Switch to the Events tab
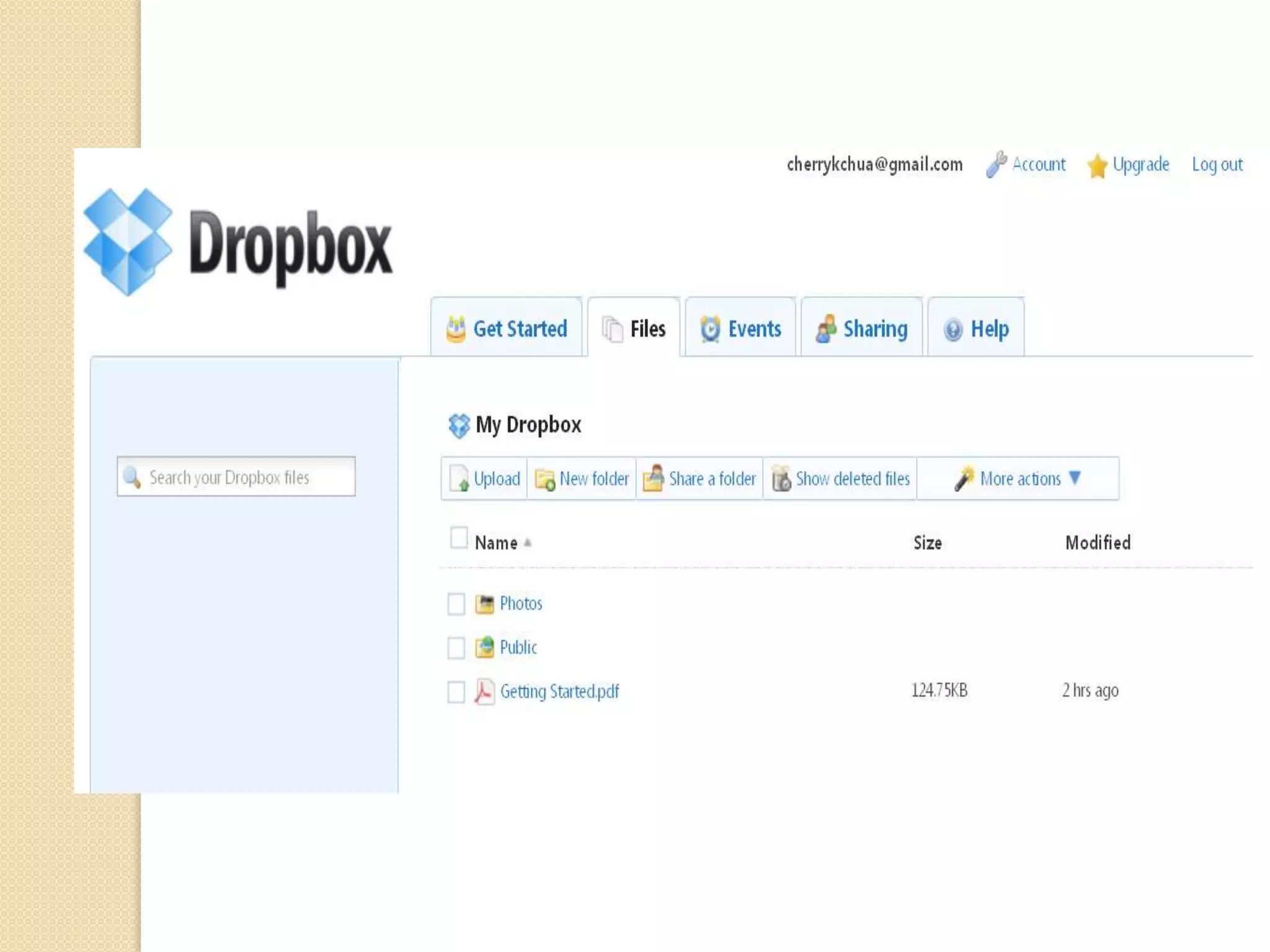 (740, 328)
